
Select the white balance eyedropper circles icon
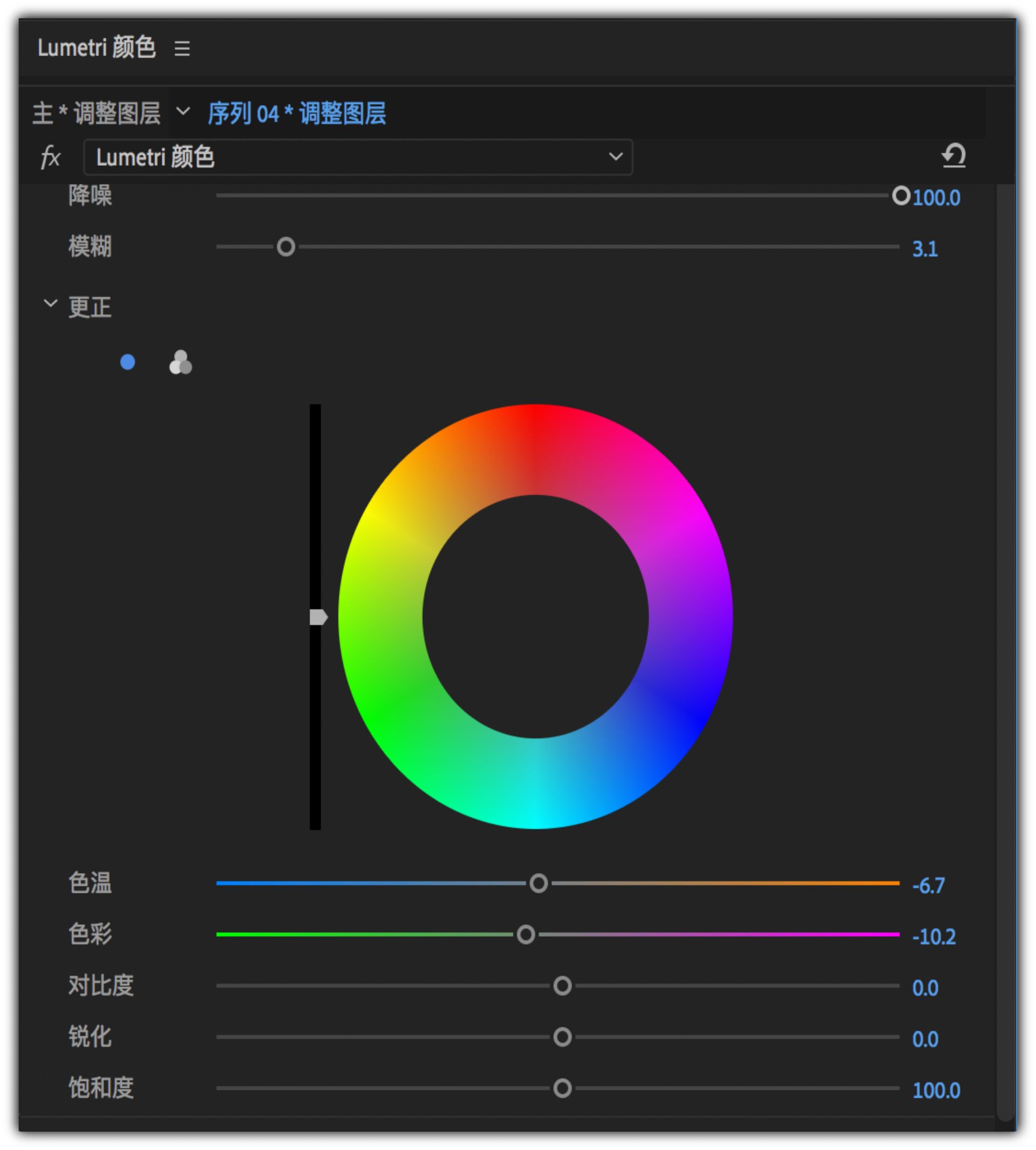180,364
